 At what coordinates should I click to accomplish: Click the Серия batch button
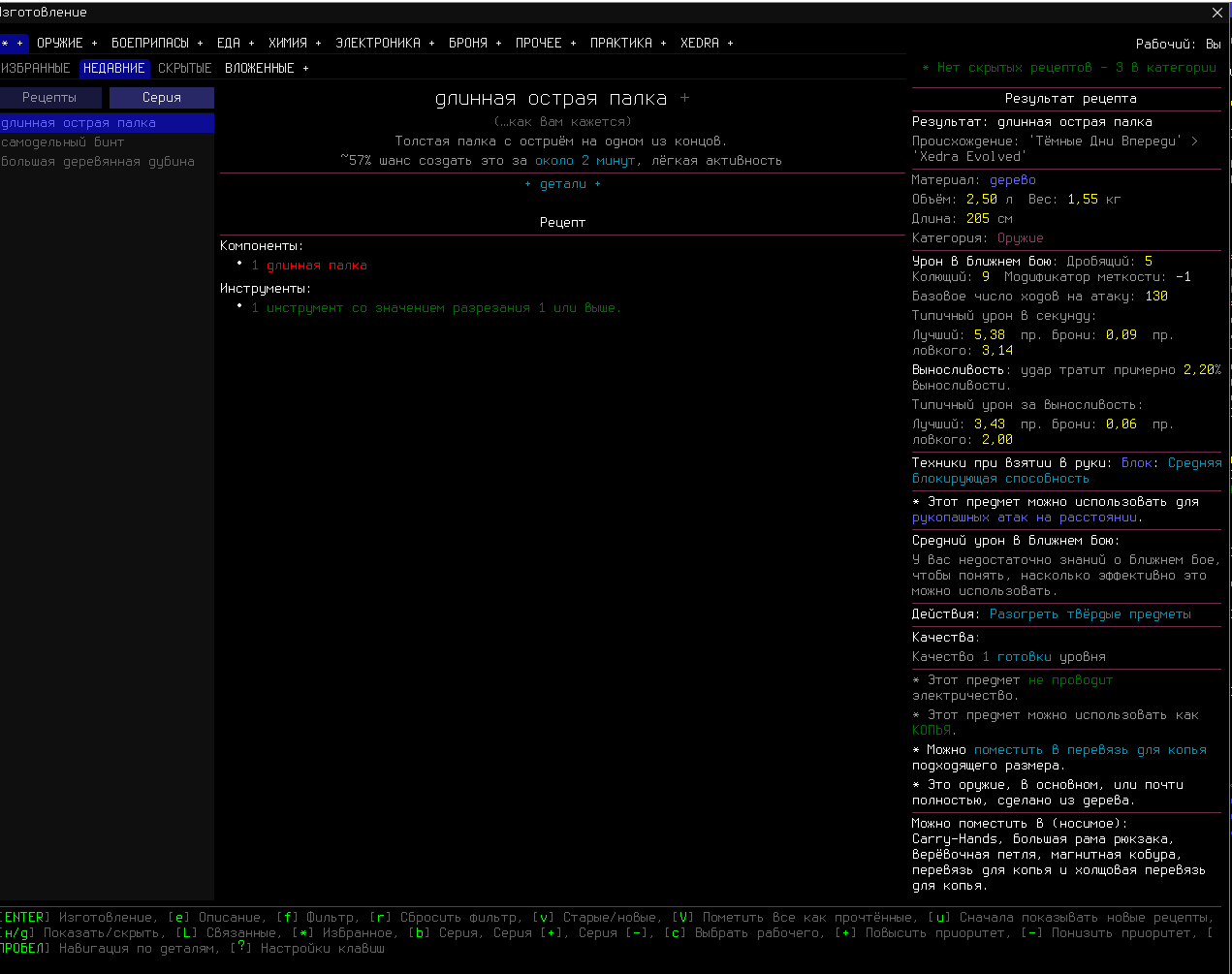pyautogui.click(x=162, y=97)
